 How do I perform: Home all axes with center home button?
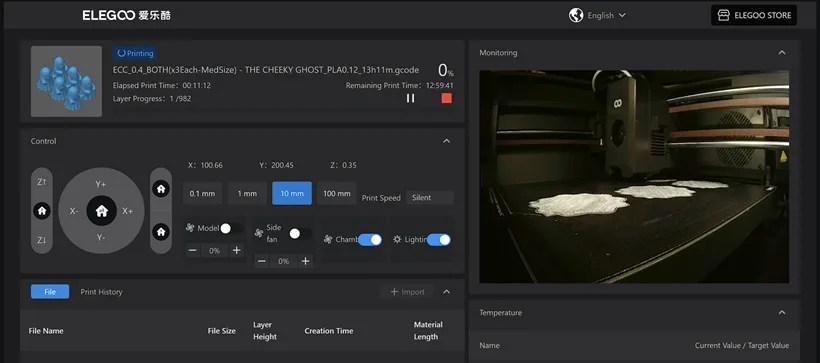(x=101, y=211)
